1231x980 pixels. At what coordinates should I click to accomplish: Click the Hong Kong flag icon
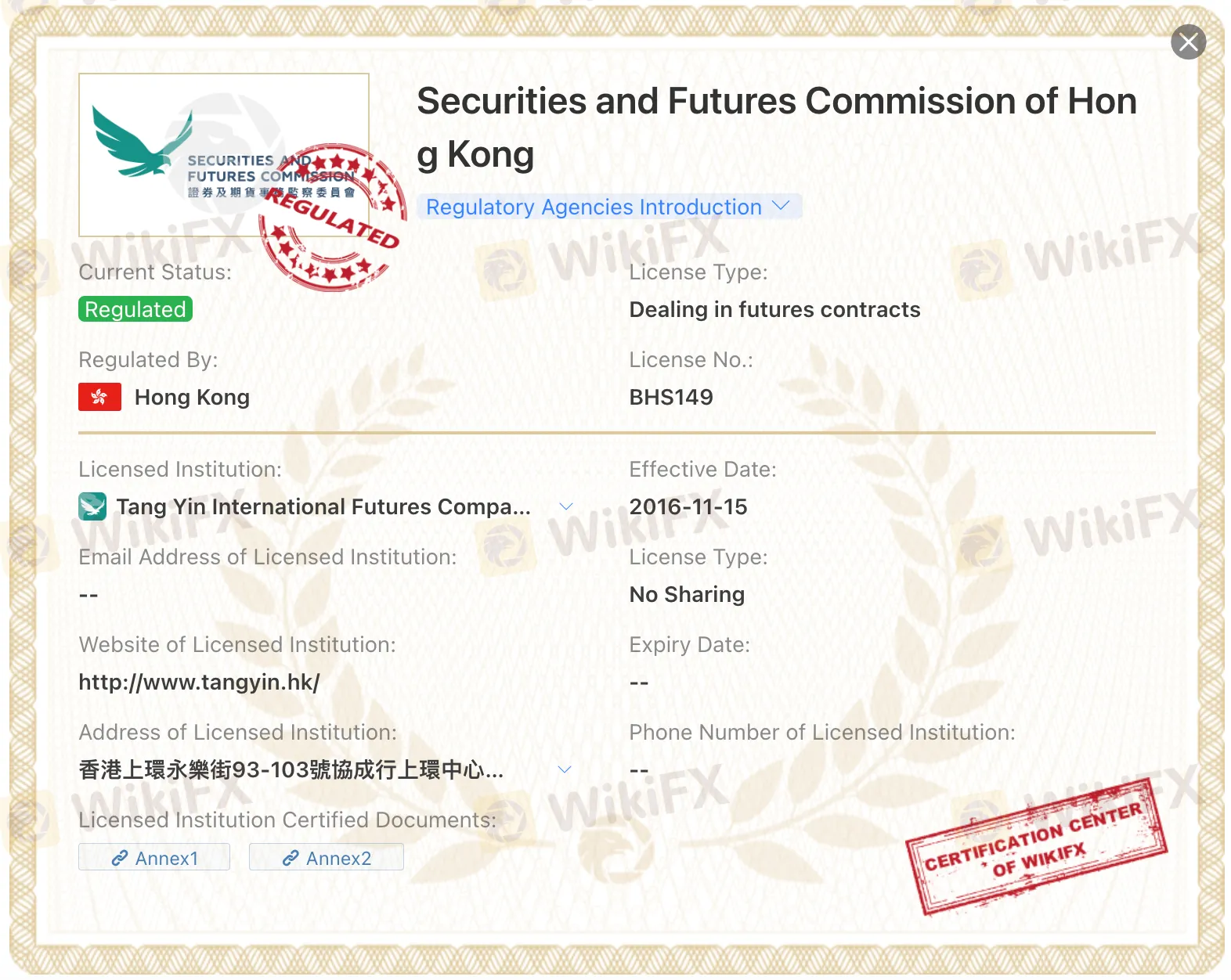99,397
